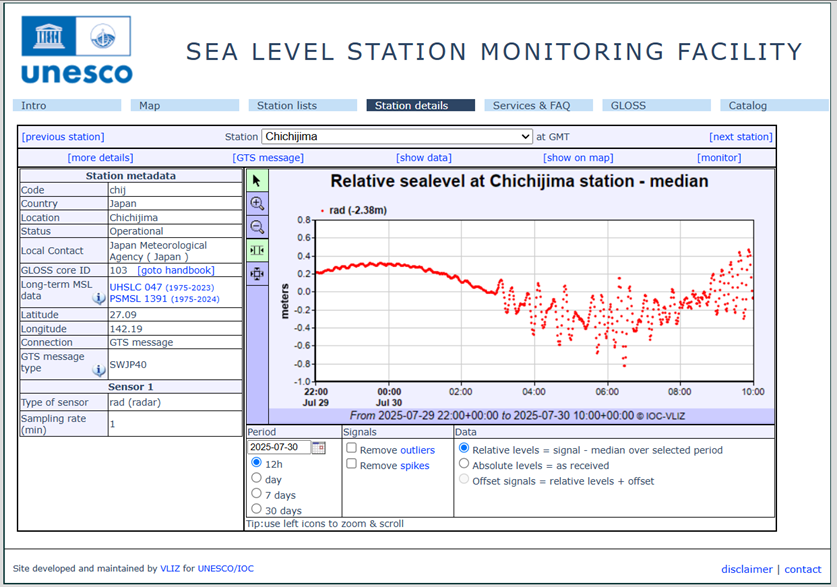Screen dimensions: 837x587
Task: Select the horizontal fit tool
Action: [257, 250]
